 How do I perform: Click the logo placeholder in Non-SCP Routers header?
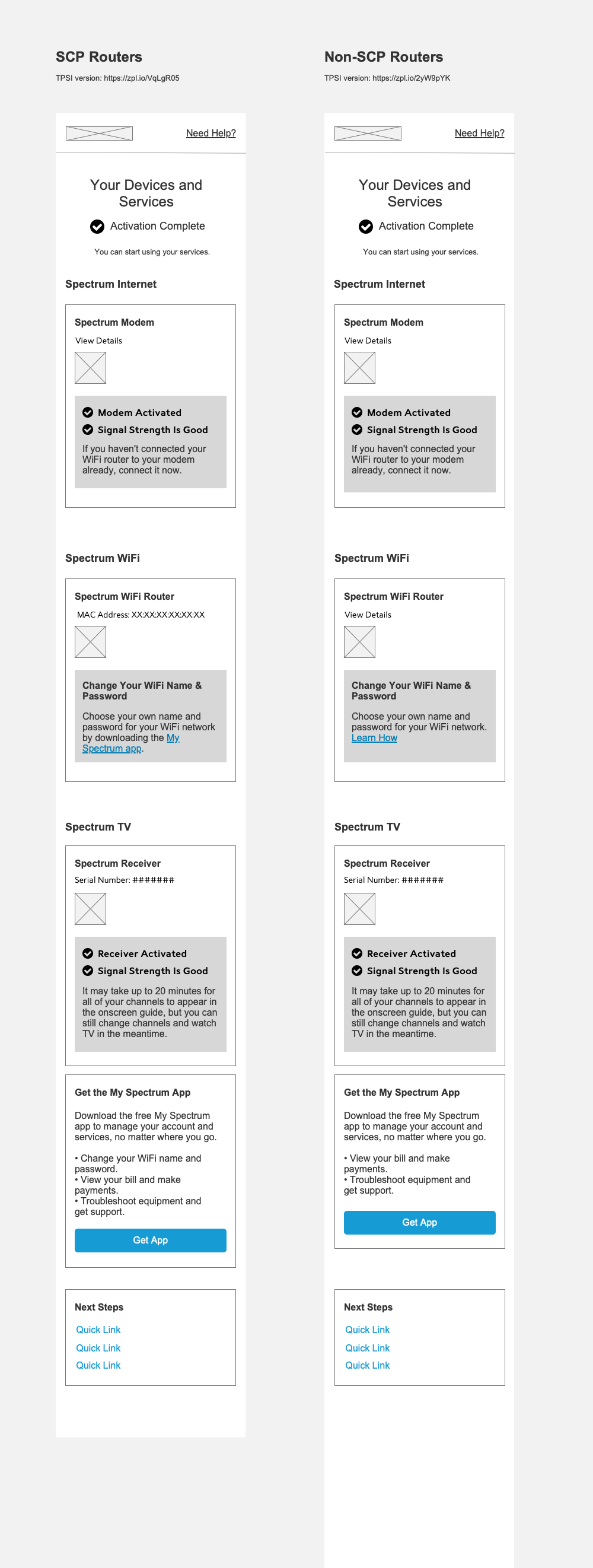coord(367,133)
